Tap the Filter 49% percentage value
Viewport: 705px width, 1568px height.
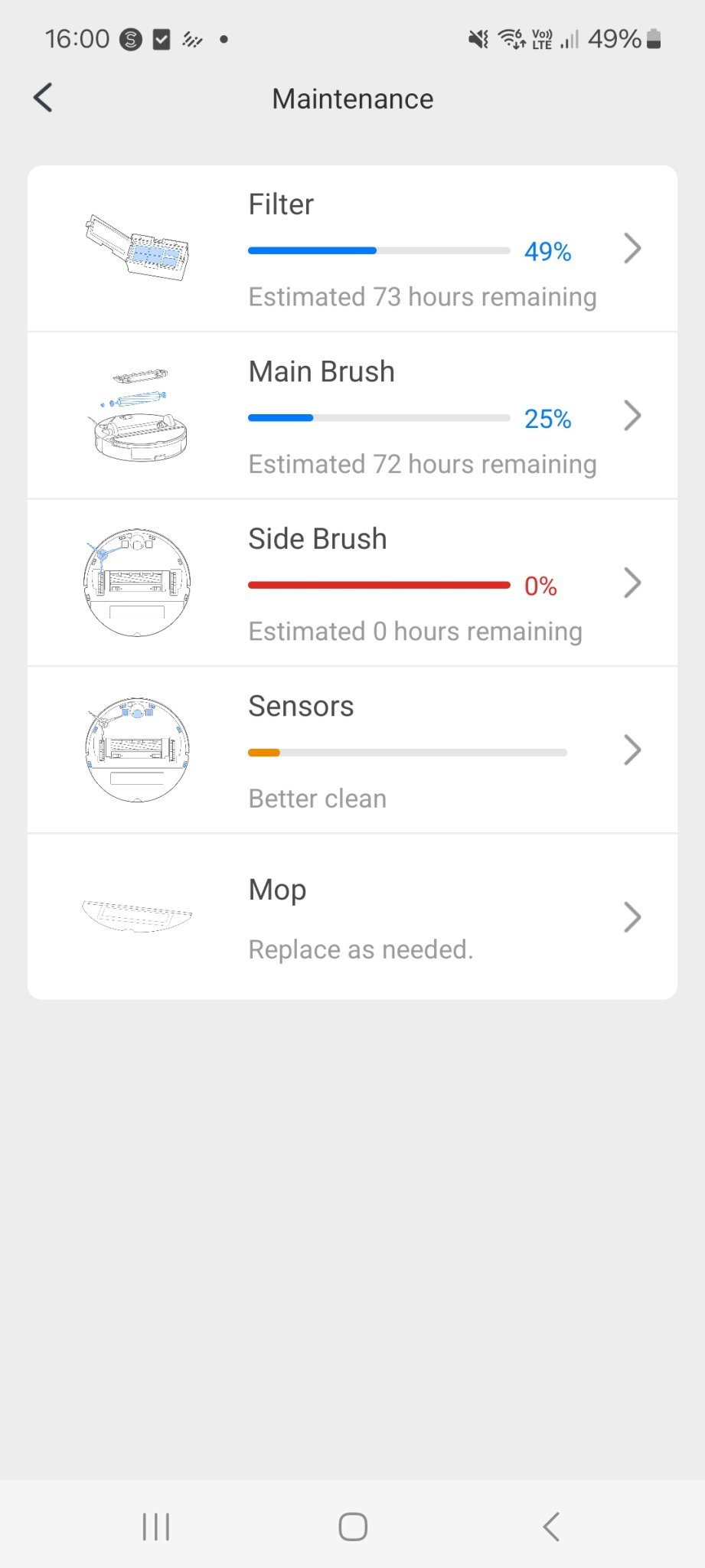pos(547,251)
